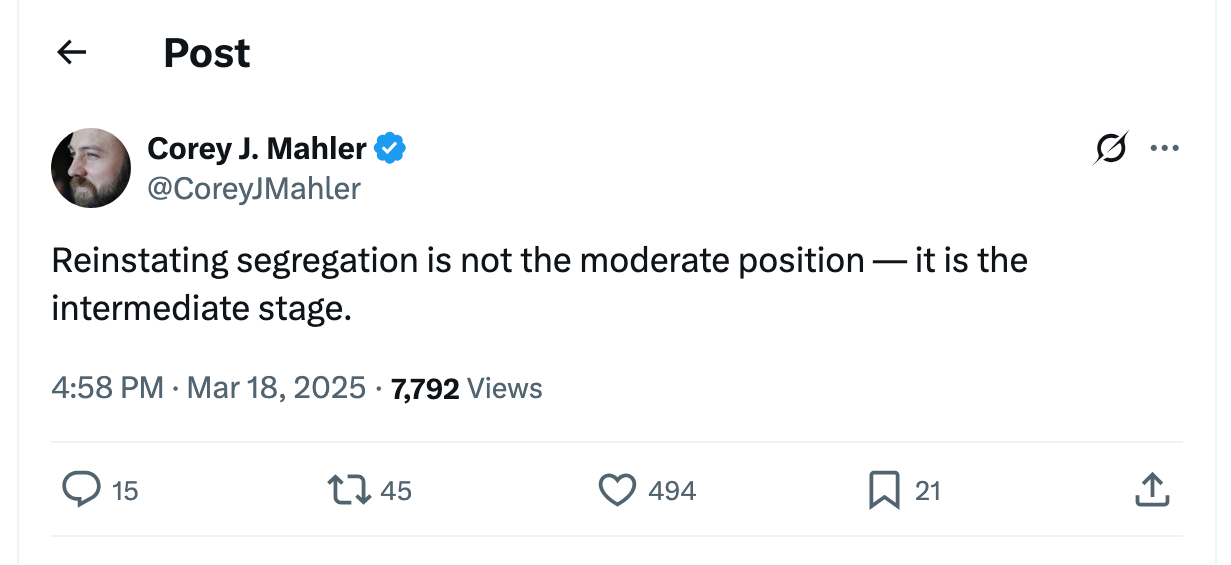
Task: Click the Post heading at top
Action: (x=207, y=53)
